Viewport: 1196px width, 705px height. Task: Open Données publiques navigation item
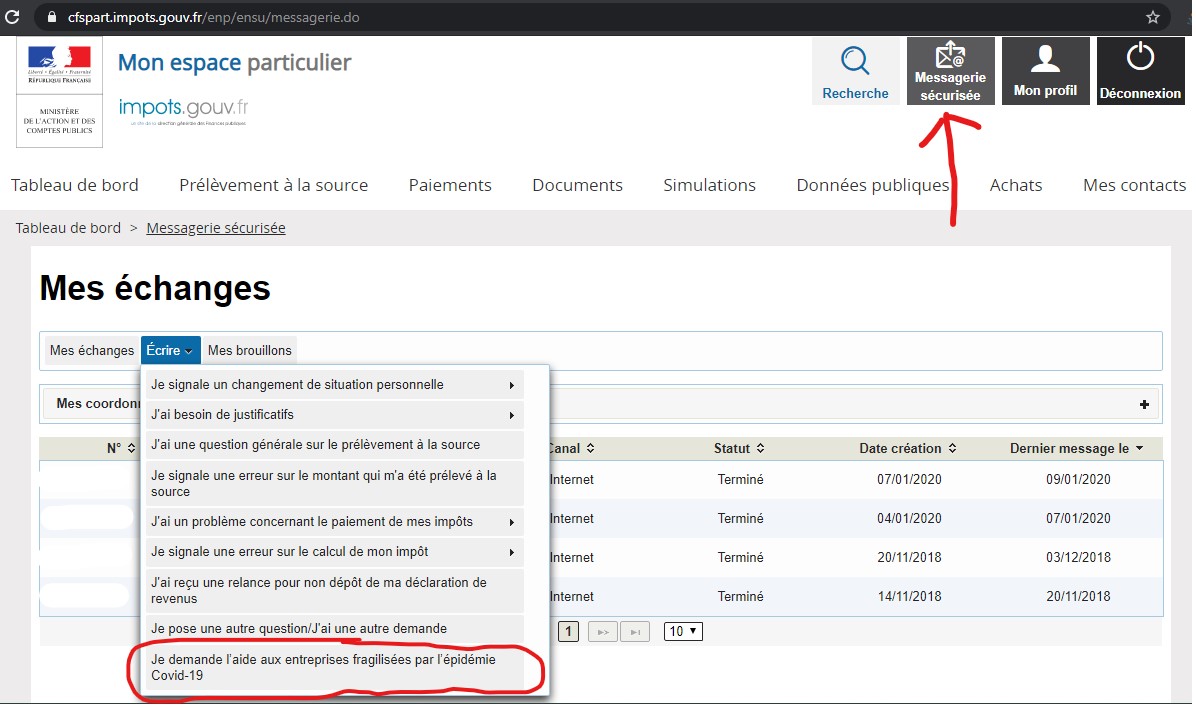click(x=873, y=185)
